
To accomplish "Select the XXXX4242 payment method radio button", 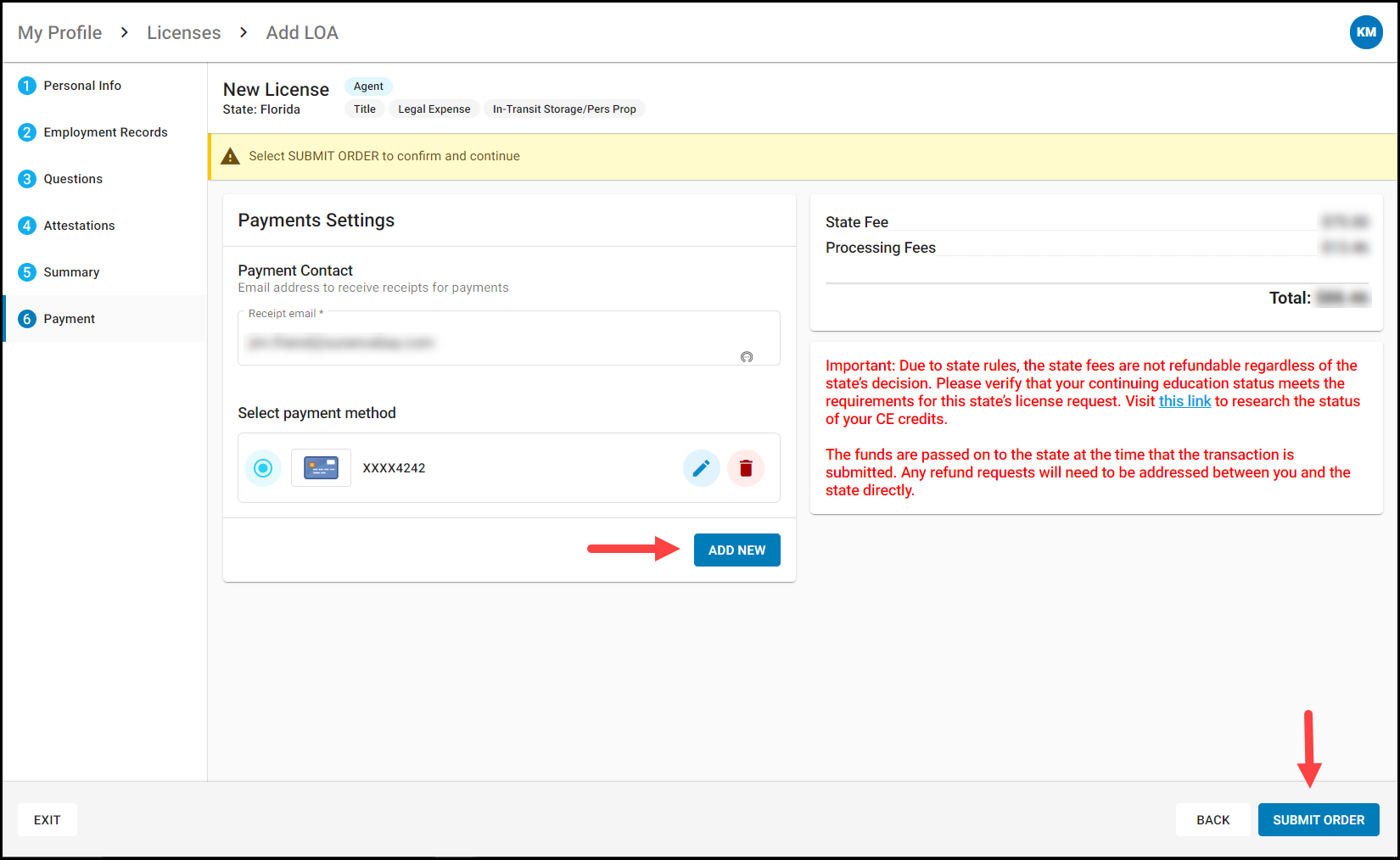I will click(x=263, y=468).
